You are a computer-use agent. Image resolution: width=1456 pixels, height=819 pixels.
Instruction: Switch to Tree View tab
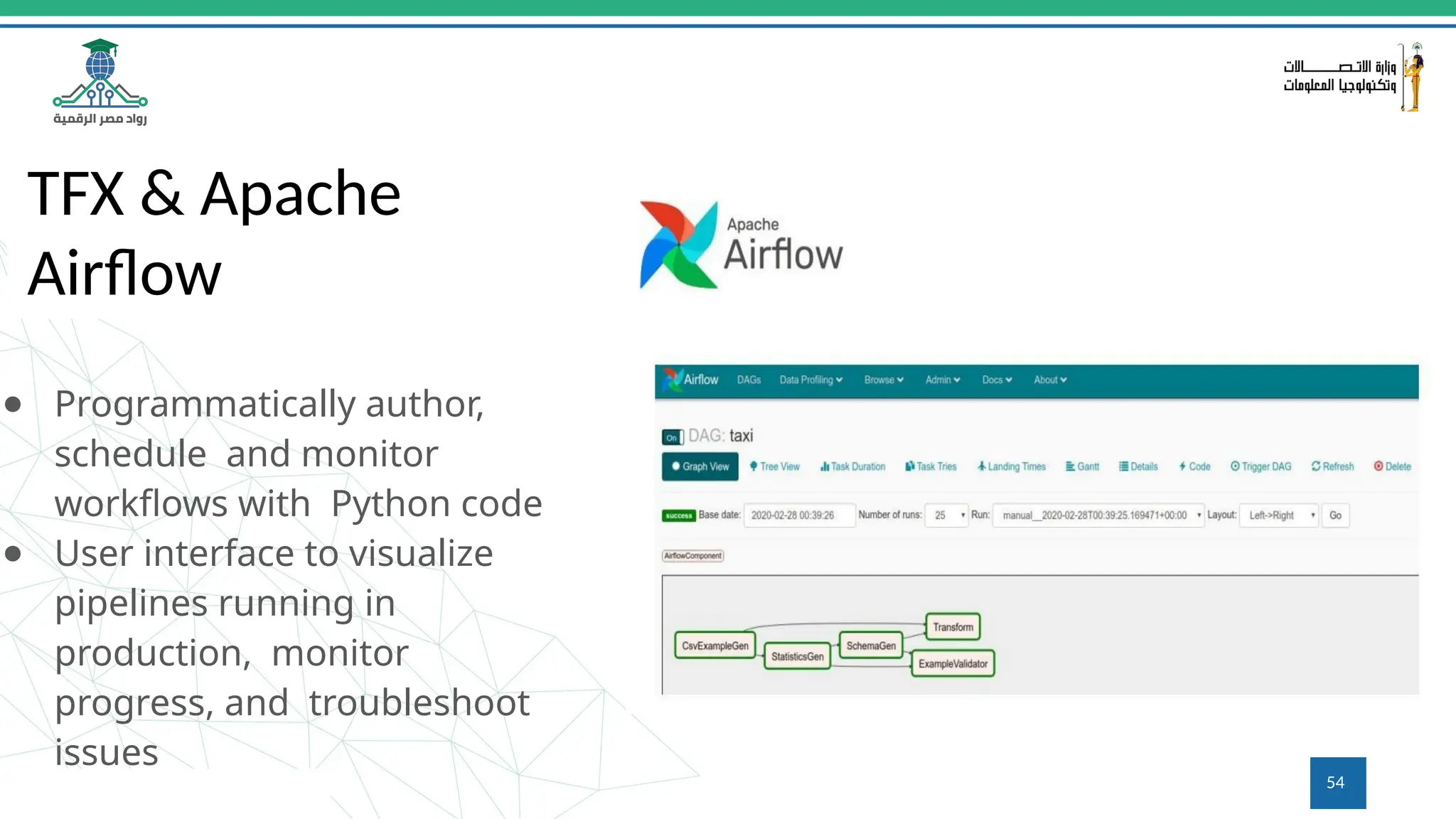(x=774, y=466)
